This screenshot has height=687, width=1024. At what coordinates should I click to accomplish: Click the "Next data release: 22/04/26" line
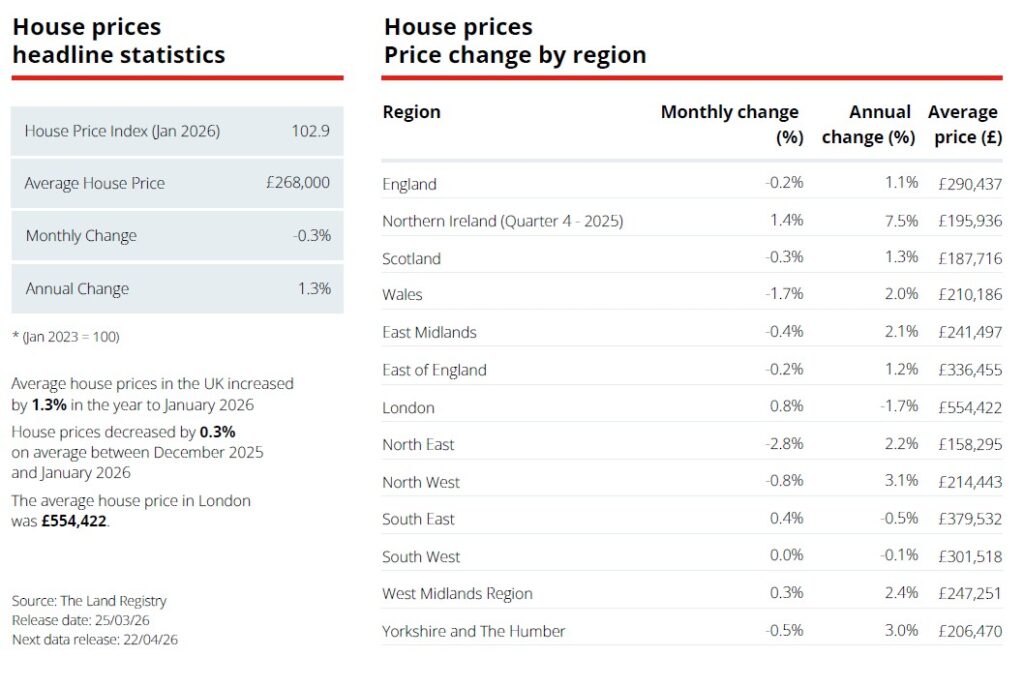tap(95, 639)
